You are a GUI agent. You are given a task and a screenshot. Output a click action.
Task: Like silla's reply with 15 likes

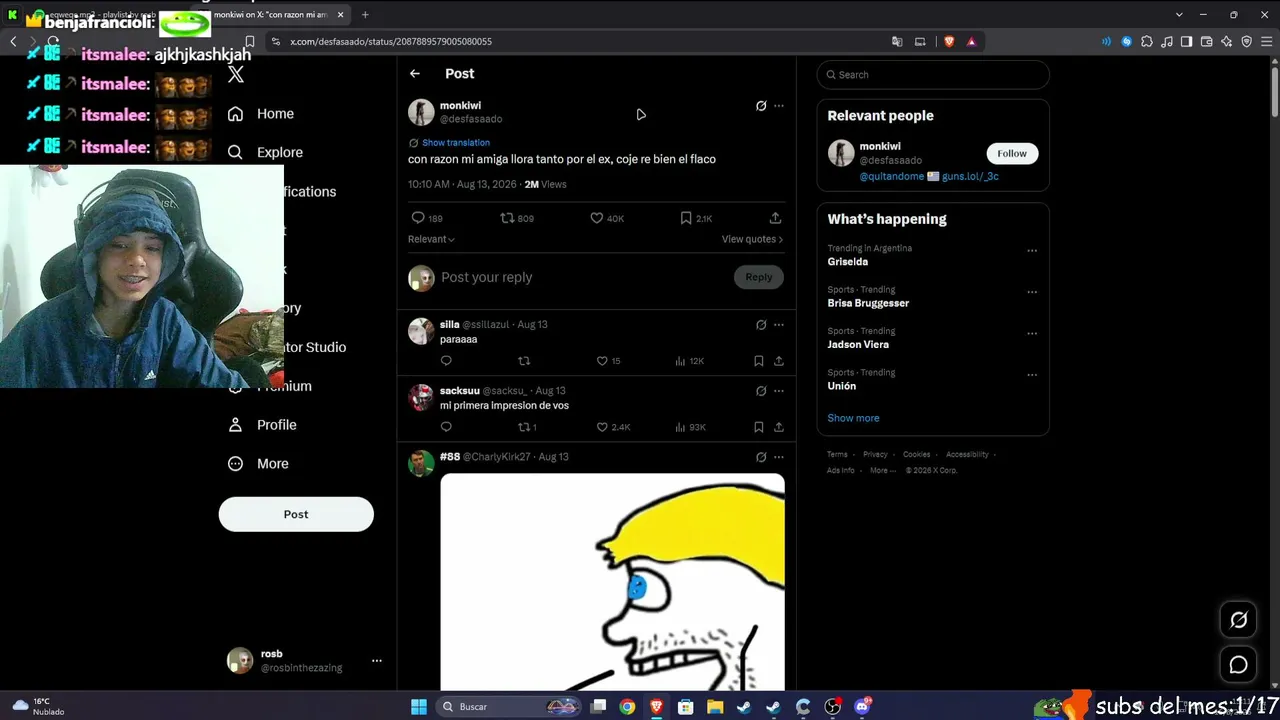pyautogui.click(x=608, y=361)
